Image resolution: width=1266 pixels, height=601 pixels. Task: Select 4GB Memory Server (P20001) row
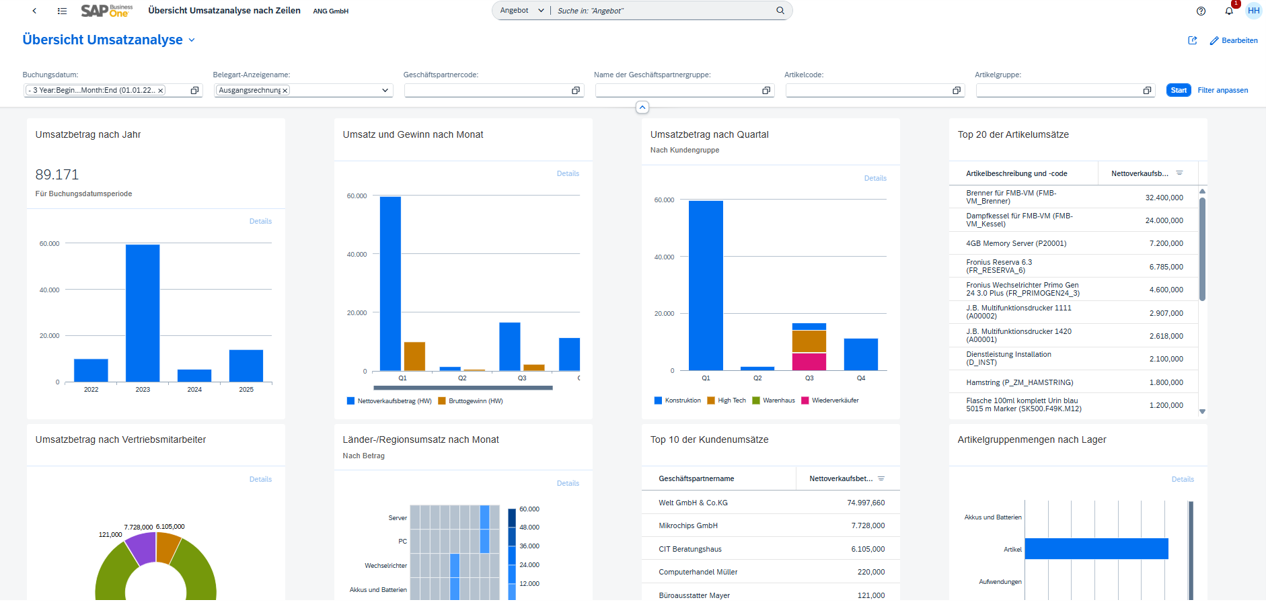coord(1073,243)
